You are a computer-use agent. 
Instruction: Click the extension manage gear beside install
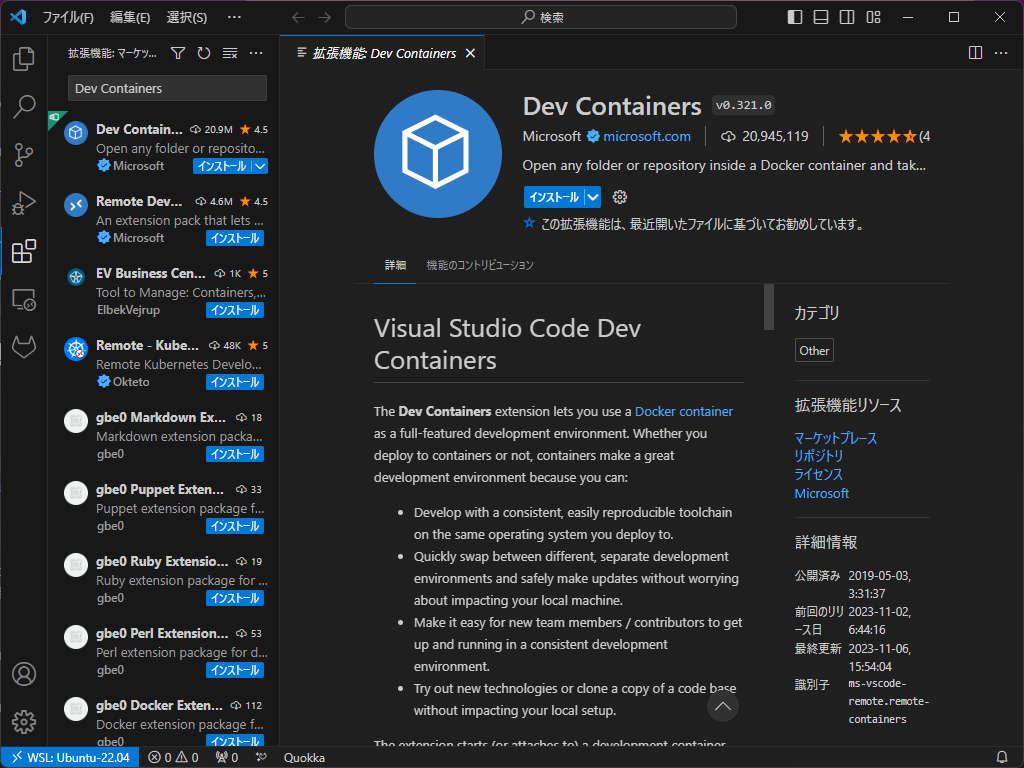point(620,197)
